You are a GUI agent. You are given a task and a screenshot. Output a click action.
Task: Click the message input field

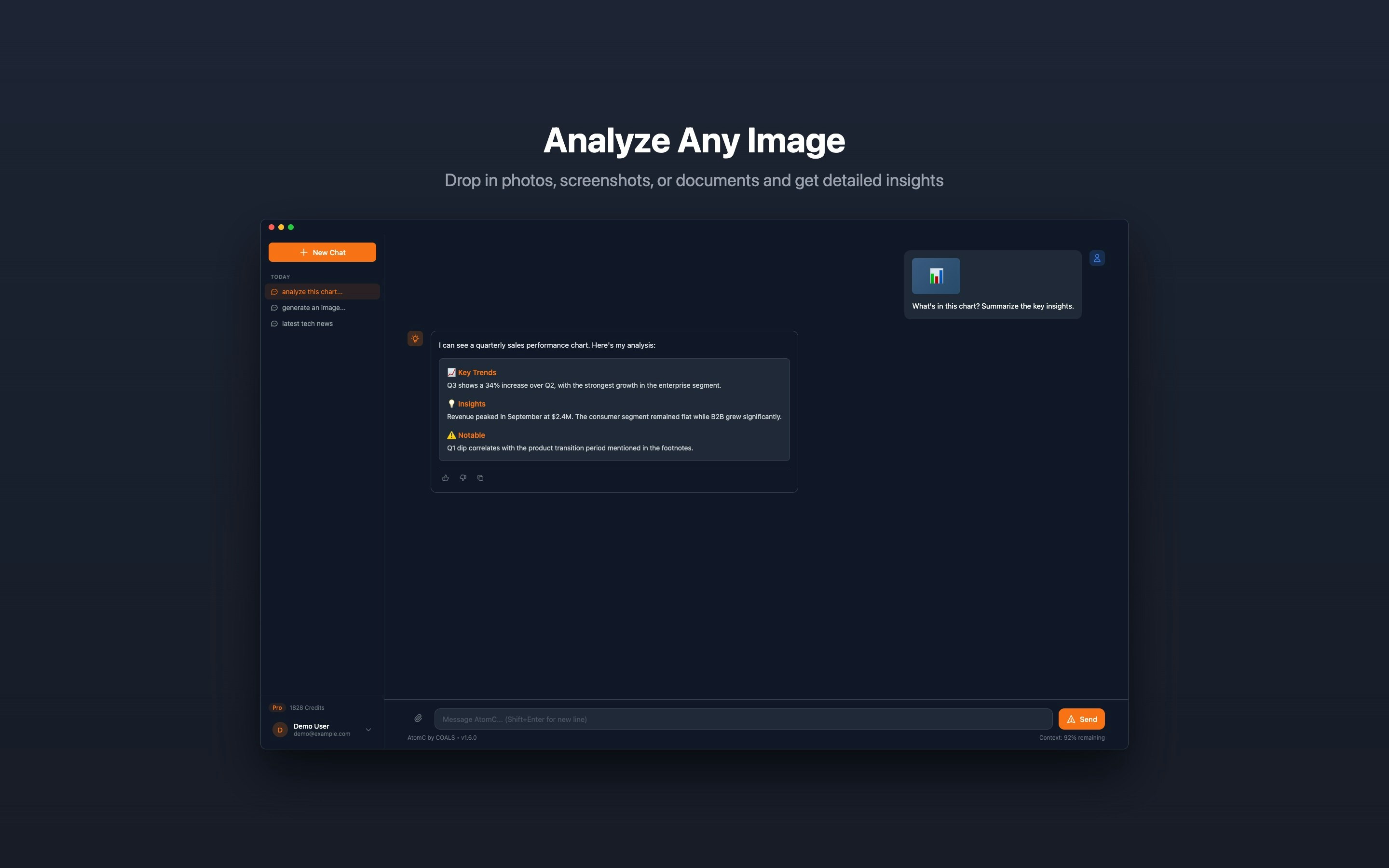click(x=742, y=719)
